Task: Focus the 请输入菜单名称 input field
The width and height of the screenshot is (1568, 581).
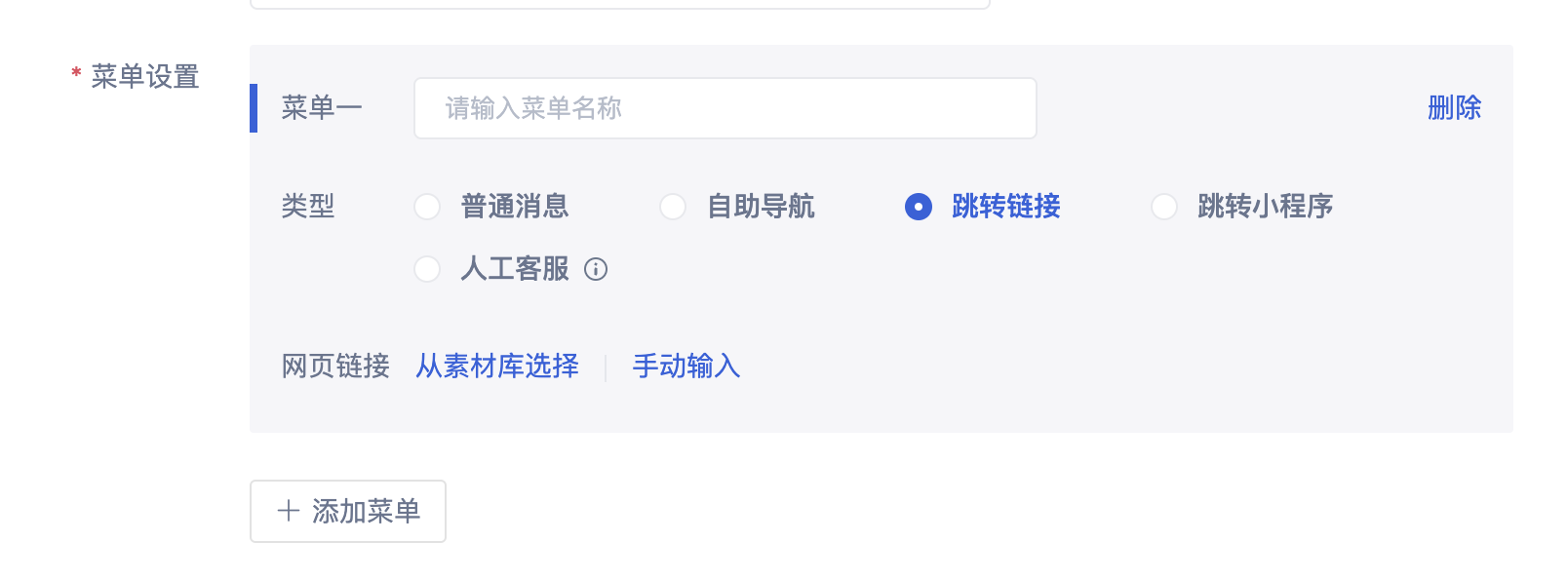Action: pos(725,108)
